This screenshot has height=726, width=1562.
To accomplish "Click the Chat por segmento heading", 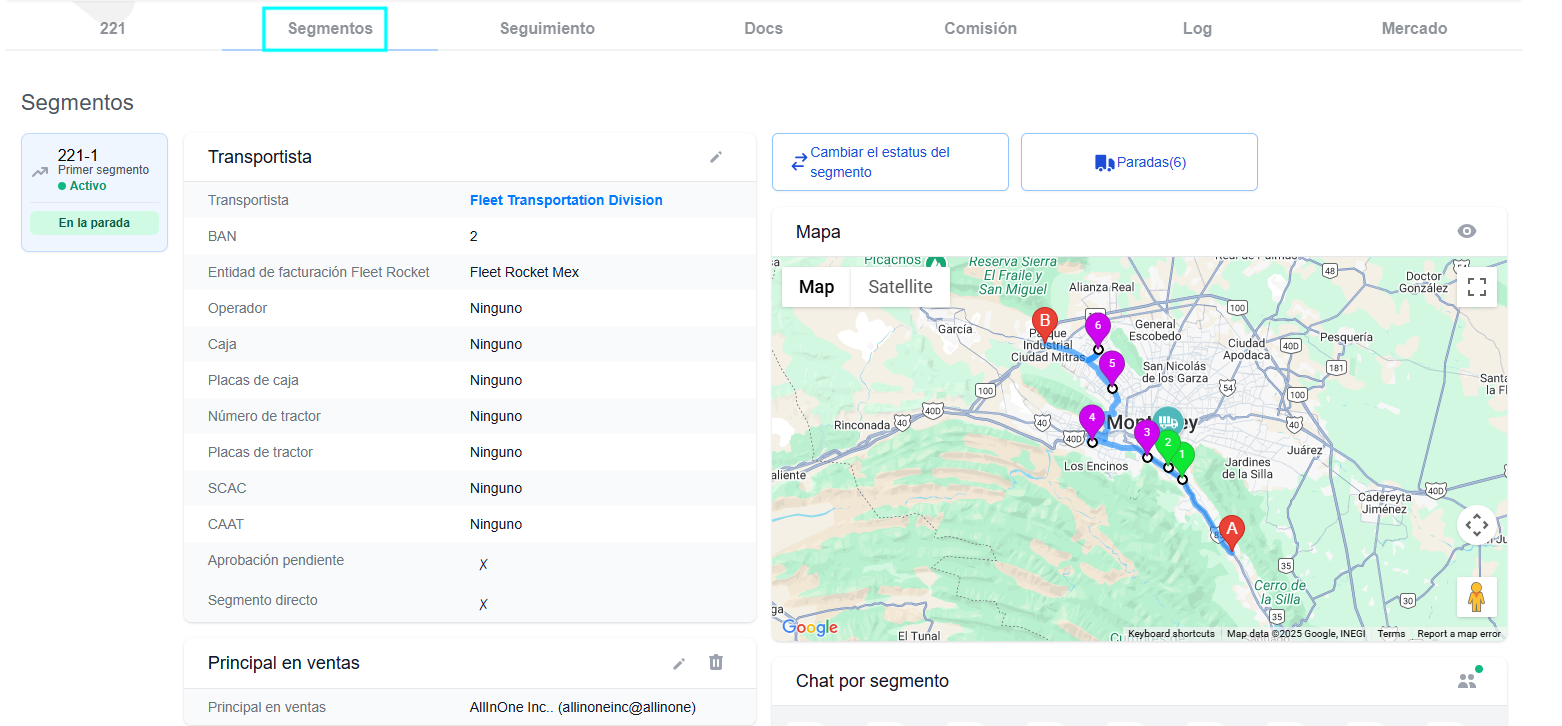I will [872, 681].
